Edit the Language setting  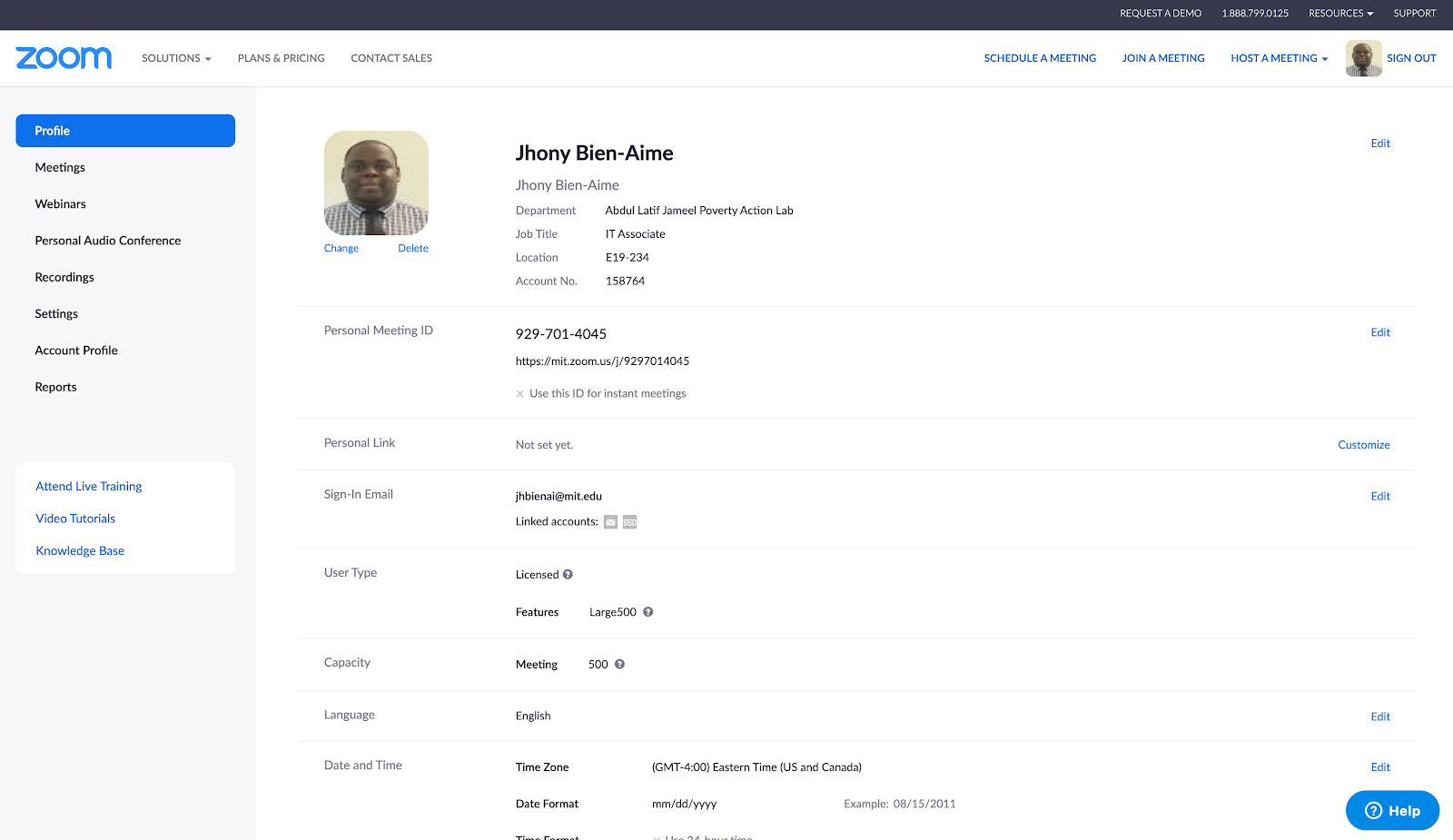tap(1380, 716)
